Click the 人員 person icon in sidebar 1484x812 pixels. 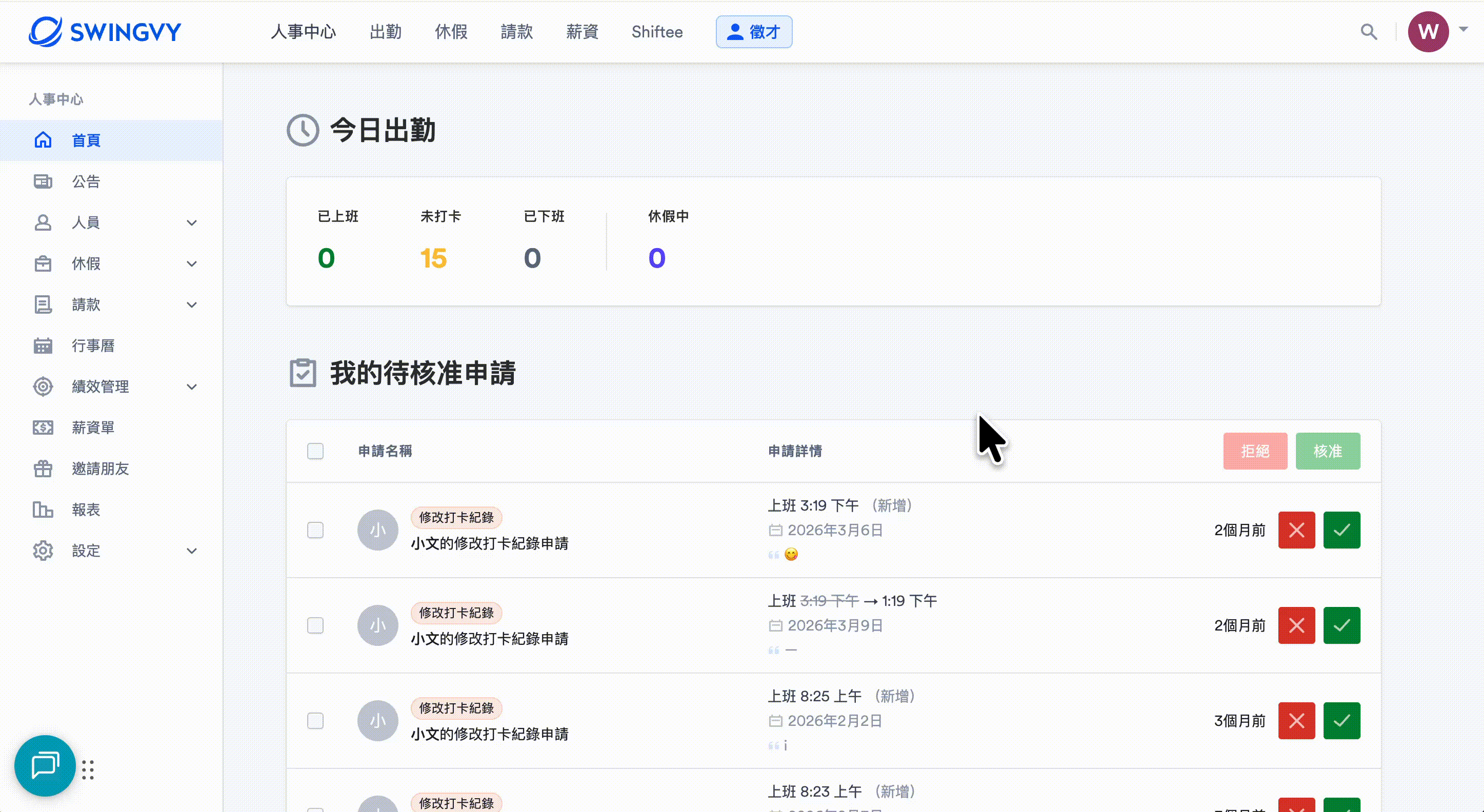43,222
